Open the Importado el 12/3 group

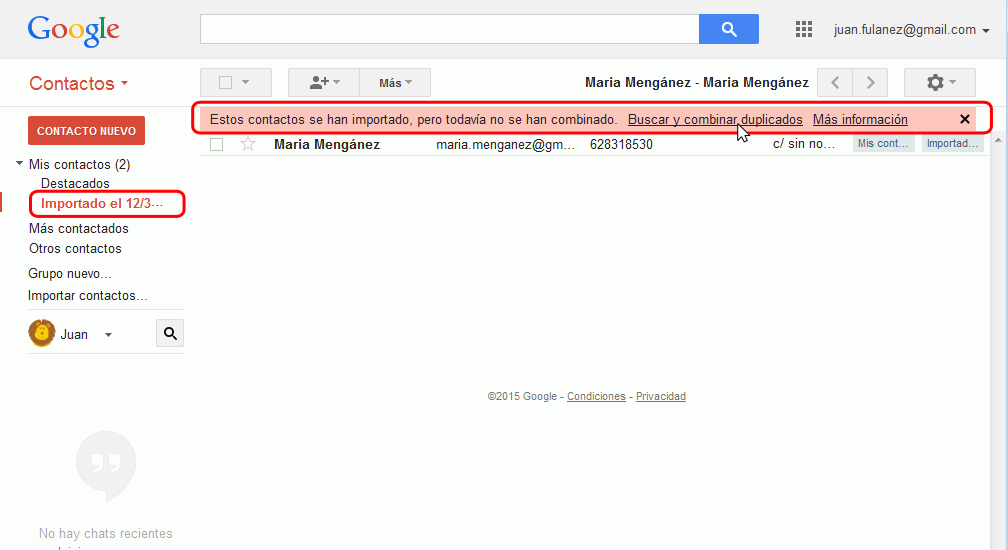[x=102, y=204]
